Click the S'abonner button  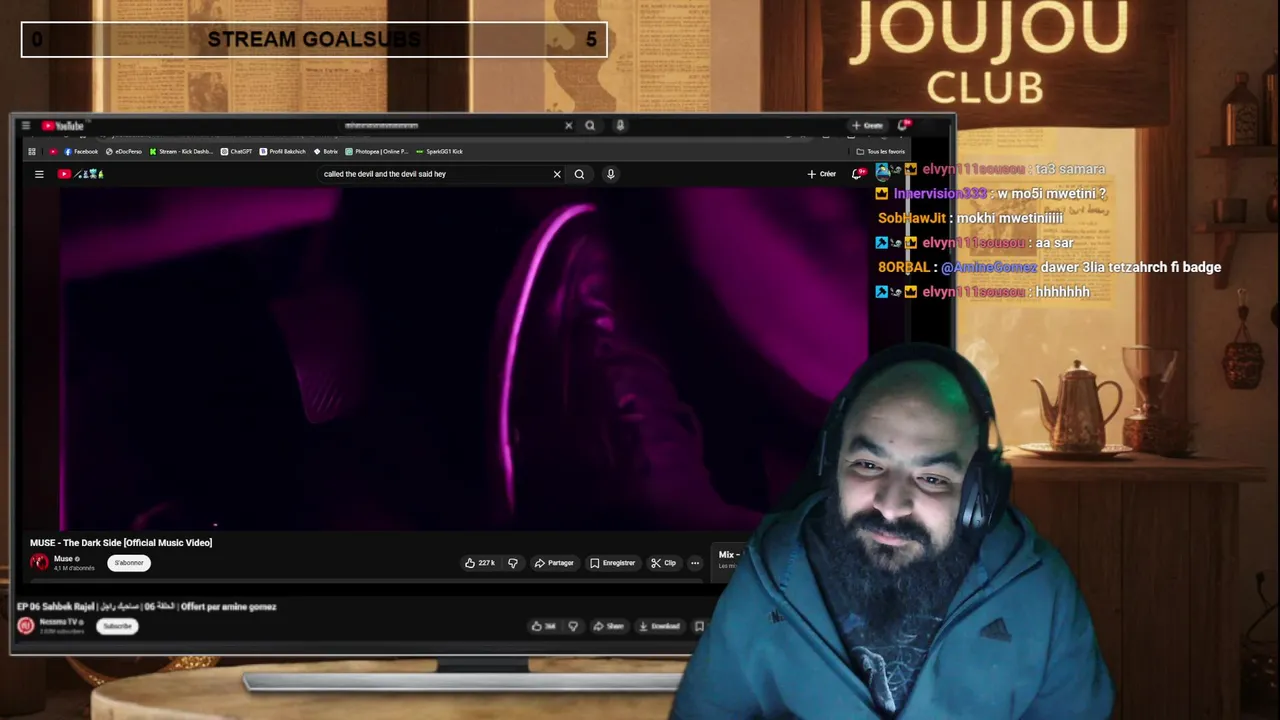[x=129, y=563]
